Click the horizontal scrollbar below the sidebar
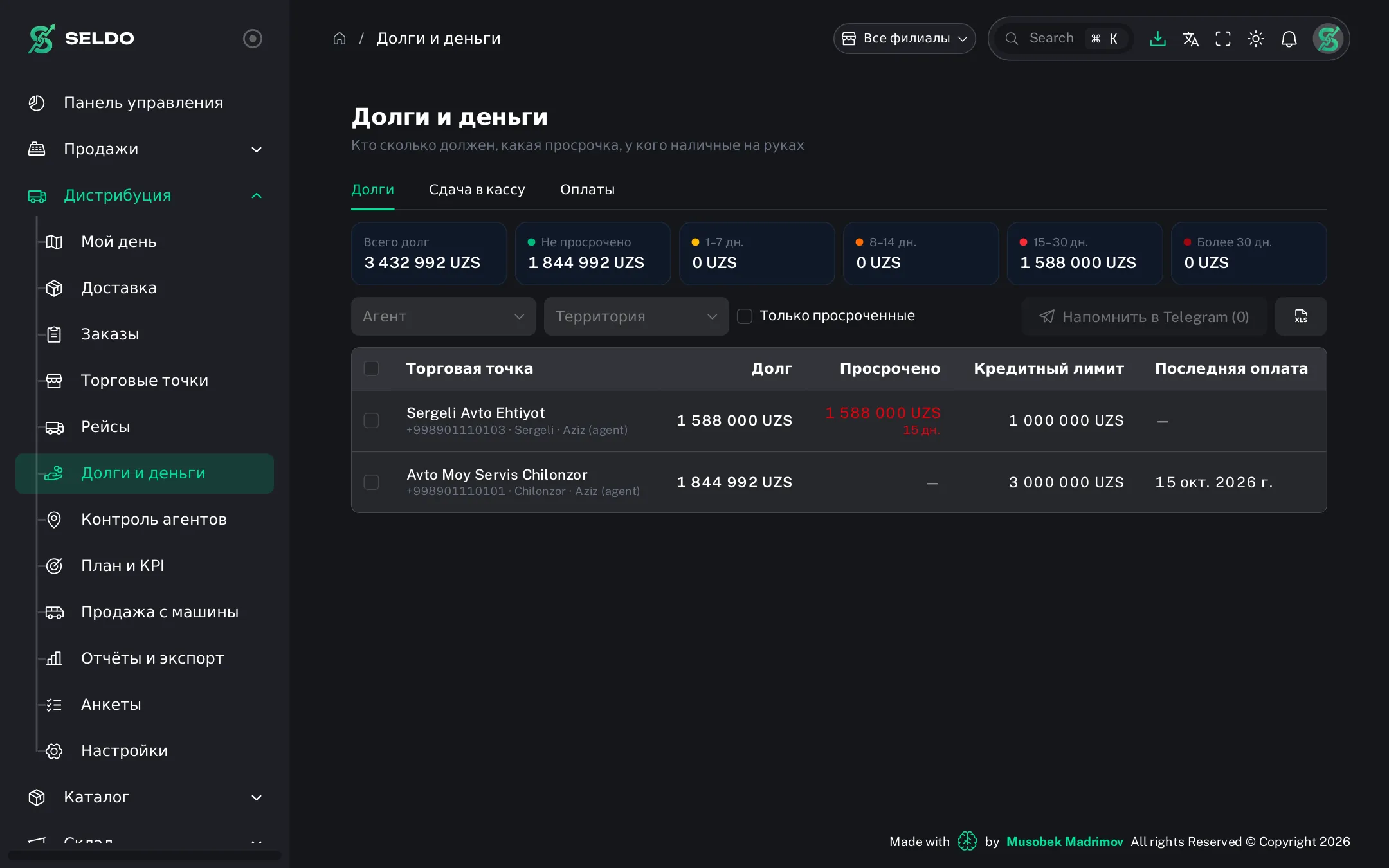This screenshot has height=868, width=1389. click(x=145, y=856)
